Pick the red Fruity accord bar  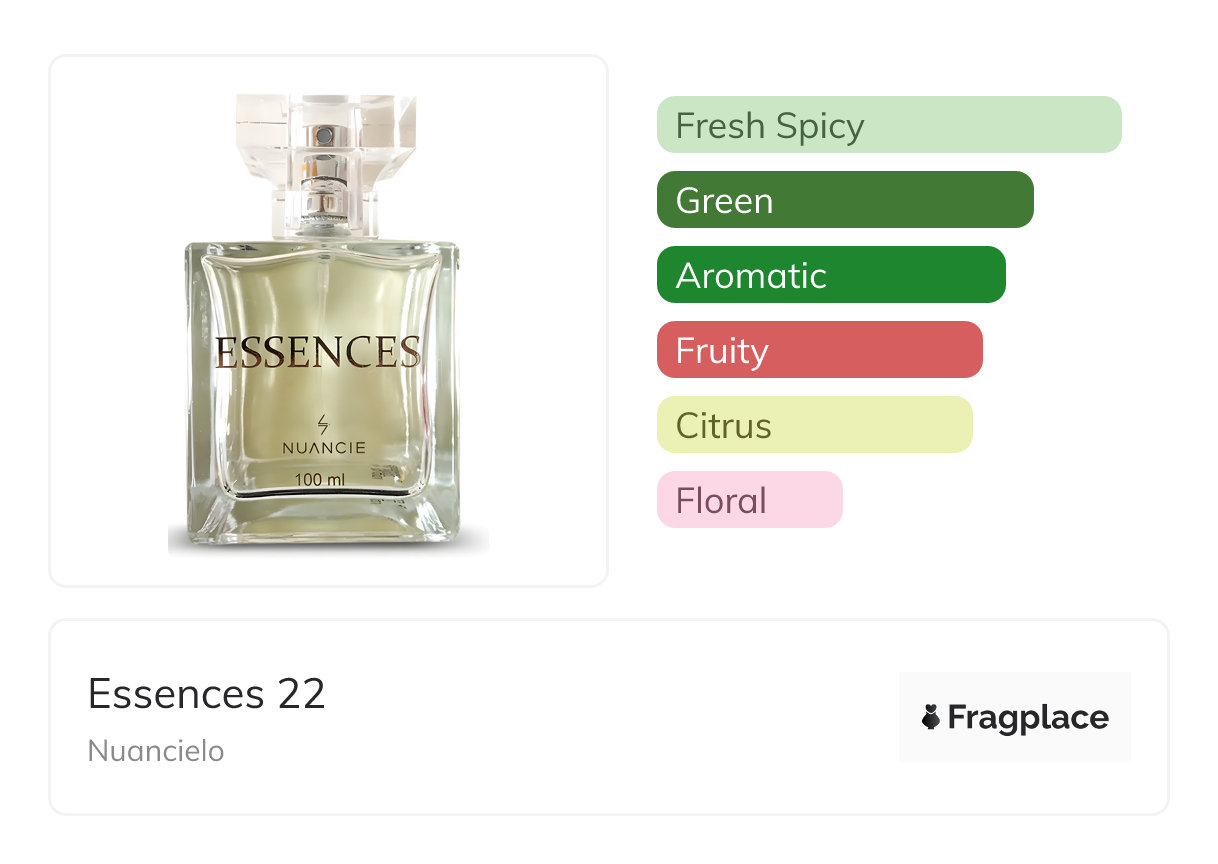tap(819, 350)
